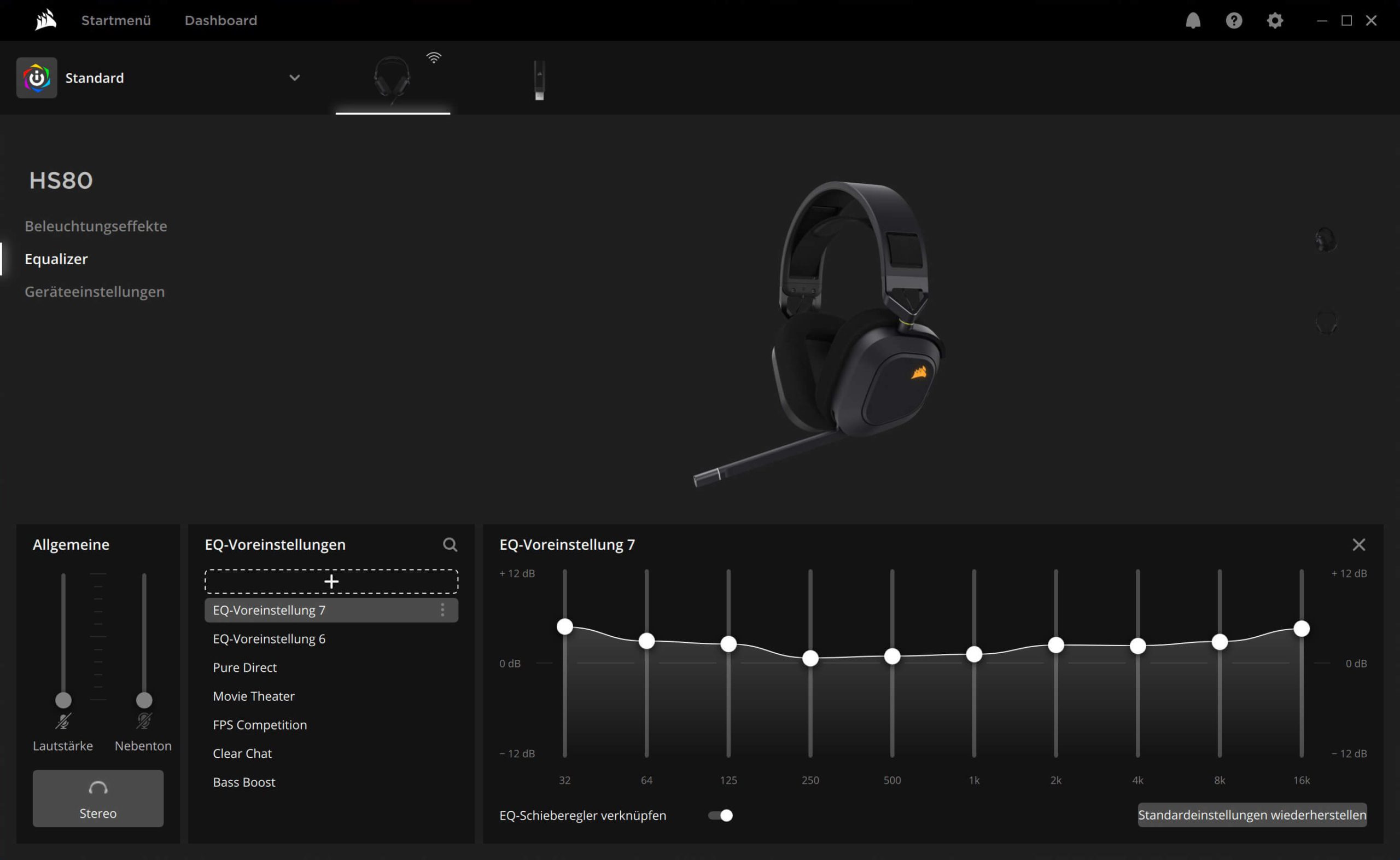This screenshot has width=1400, height=860.
Task: Open the settings gear icon
Action: pos(1274,20)
